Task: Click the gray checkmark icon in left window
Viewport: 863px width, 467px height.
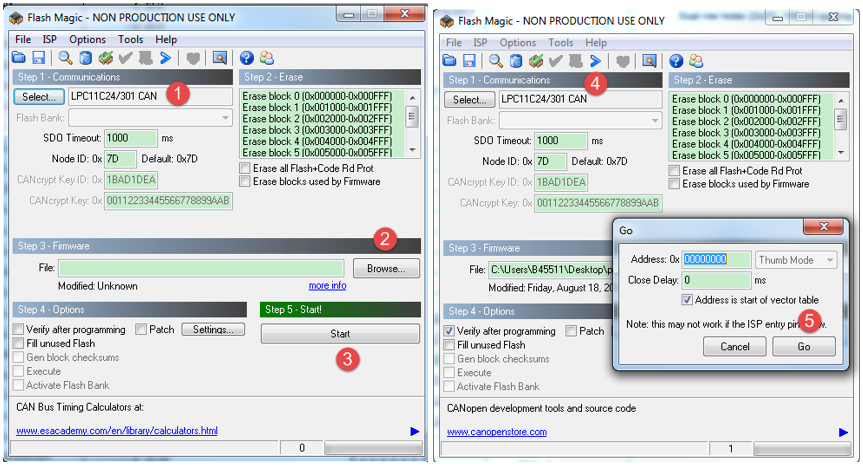Action: (125, 57)
